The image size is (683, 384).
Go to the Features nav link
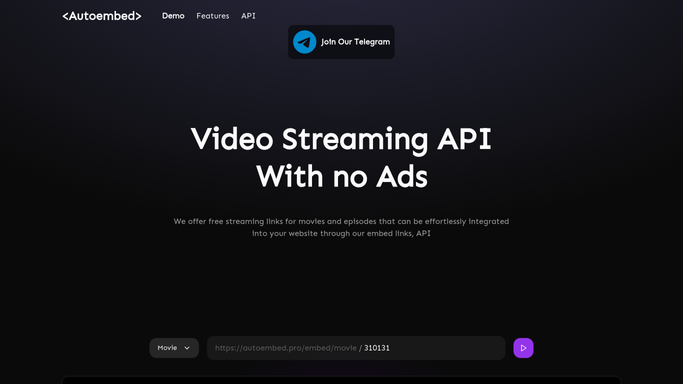point(213,16)
